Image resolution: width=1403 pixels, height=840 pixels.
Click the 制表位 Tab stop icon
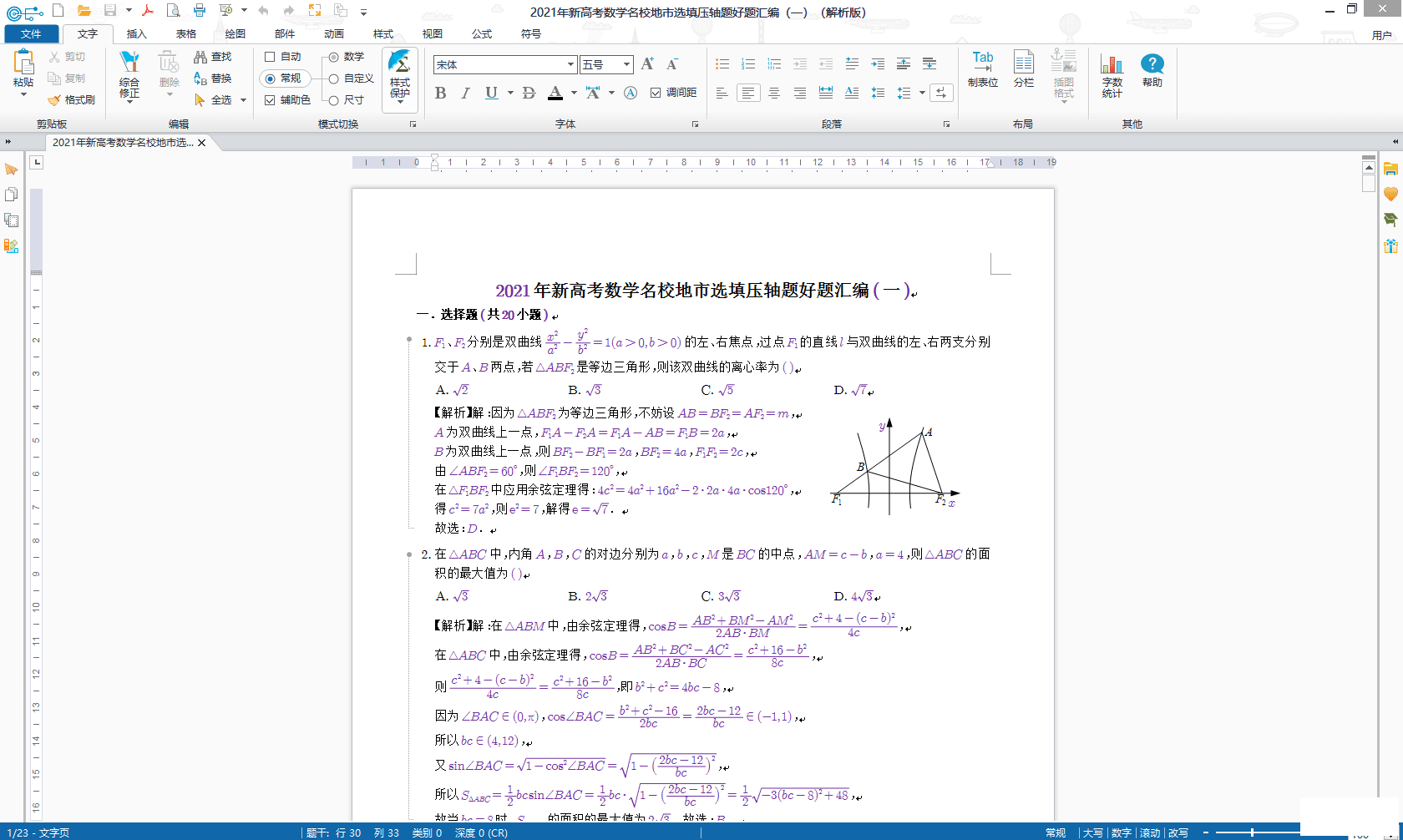pyautogui.click(x=983, y=70)
